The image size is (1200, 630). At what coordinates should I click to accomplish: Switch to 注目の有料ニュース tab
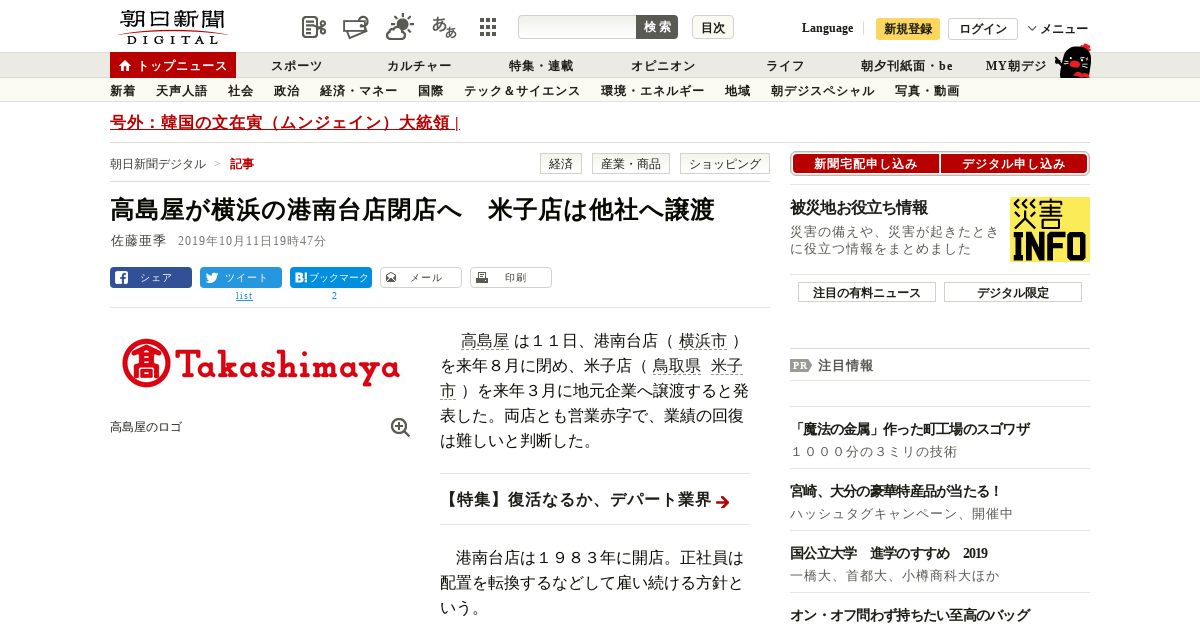coord(867,292)
